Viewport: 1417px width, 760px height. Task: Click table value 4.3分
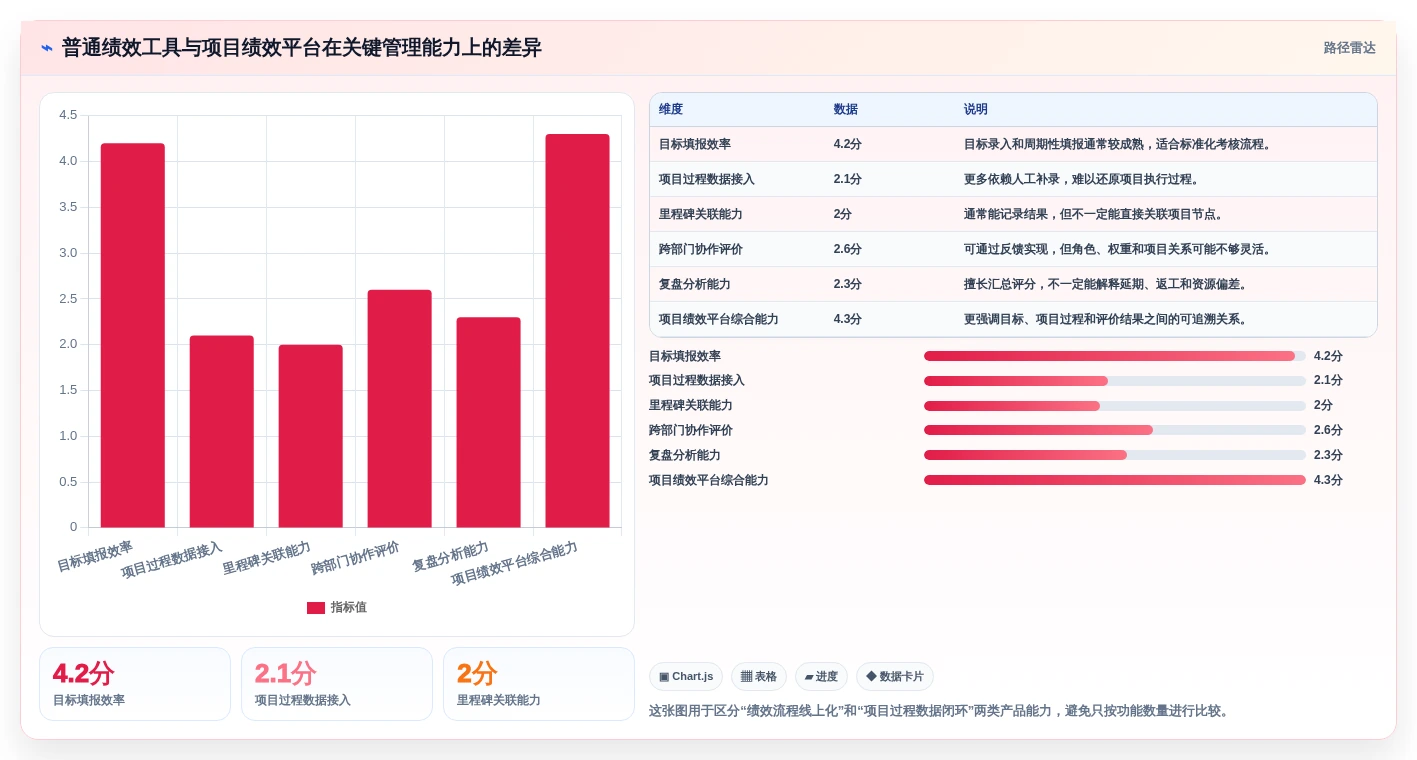pyautogui.click(x=848, y=319)
